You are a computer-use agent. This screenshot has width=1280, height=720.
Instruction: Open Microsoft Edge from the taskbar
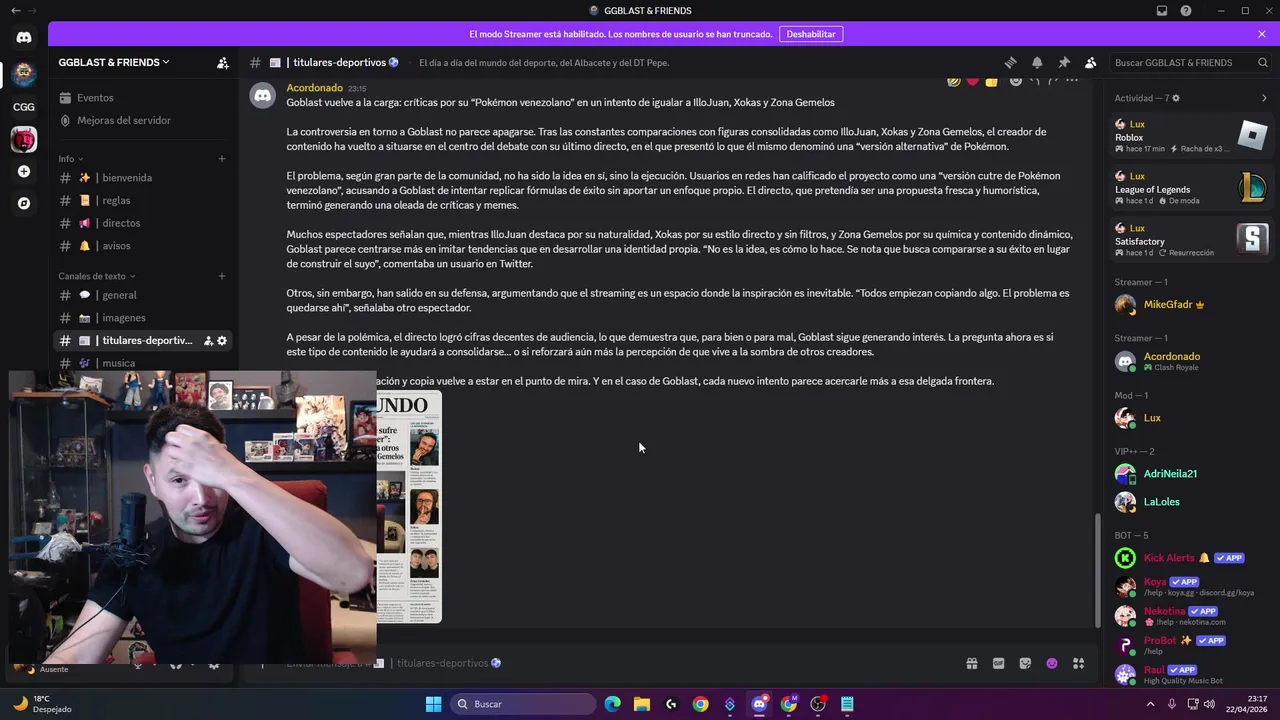pyautogui.click(x=612, y=704)
